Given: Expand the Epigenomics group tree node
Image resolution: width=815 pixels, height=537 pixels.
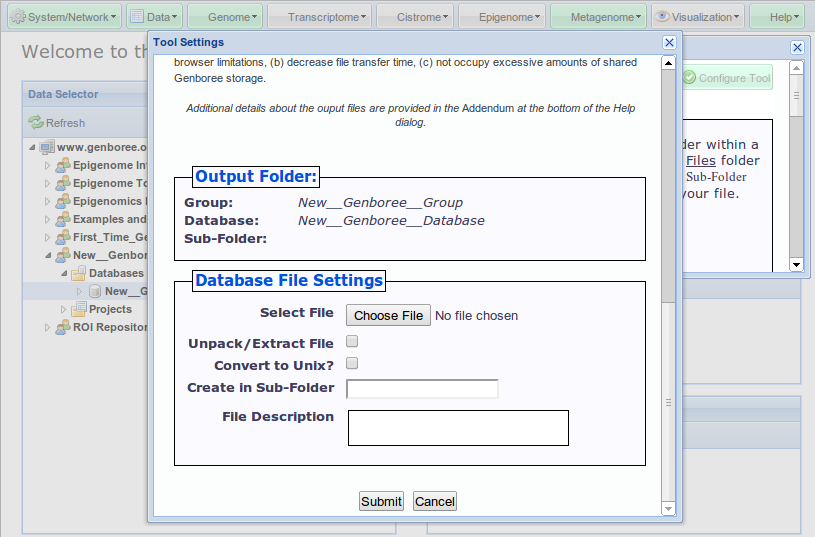Looking at the screenshot, I should coord(47,201).
